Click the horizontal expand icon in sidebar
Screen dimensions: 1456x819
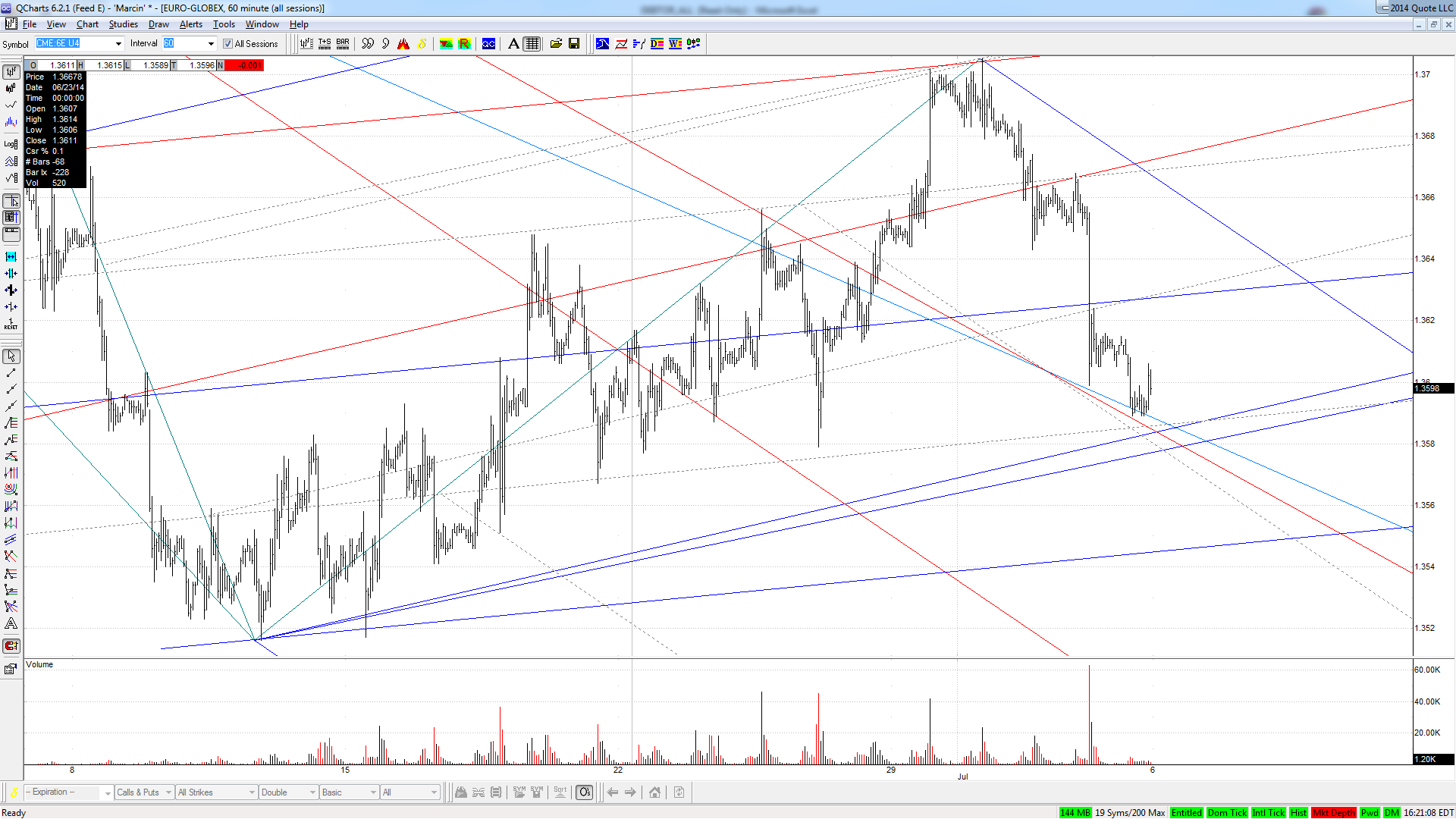click(11, 257)
